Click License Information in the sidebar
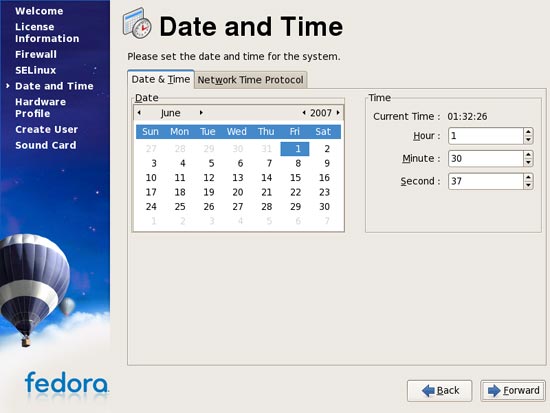 pyautogui.click(x=47, y=33)
